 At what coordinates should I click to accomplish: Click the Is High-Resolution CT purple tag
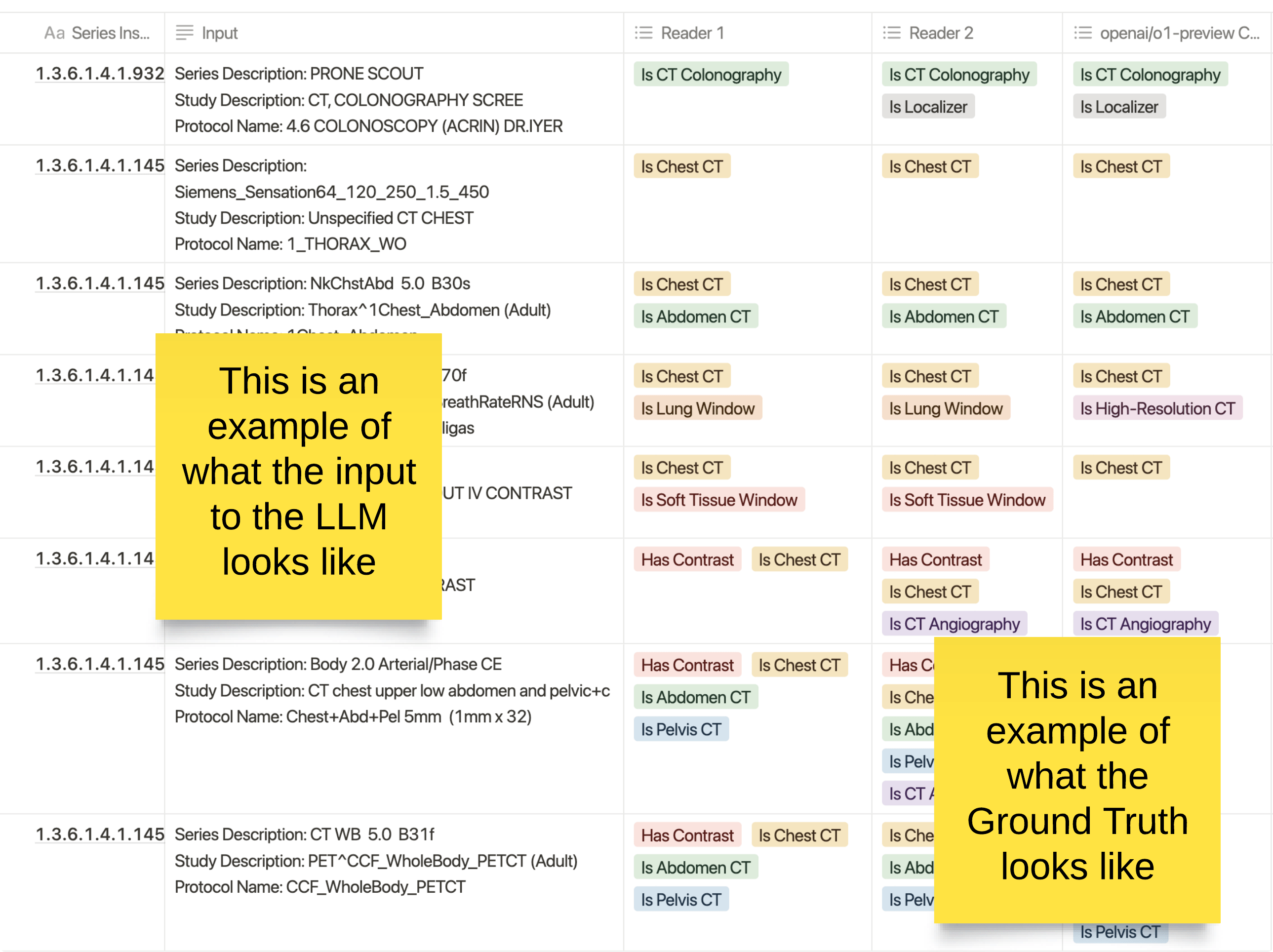(x=1157, y=409)
